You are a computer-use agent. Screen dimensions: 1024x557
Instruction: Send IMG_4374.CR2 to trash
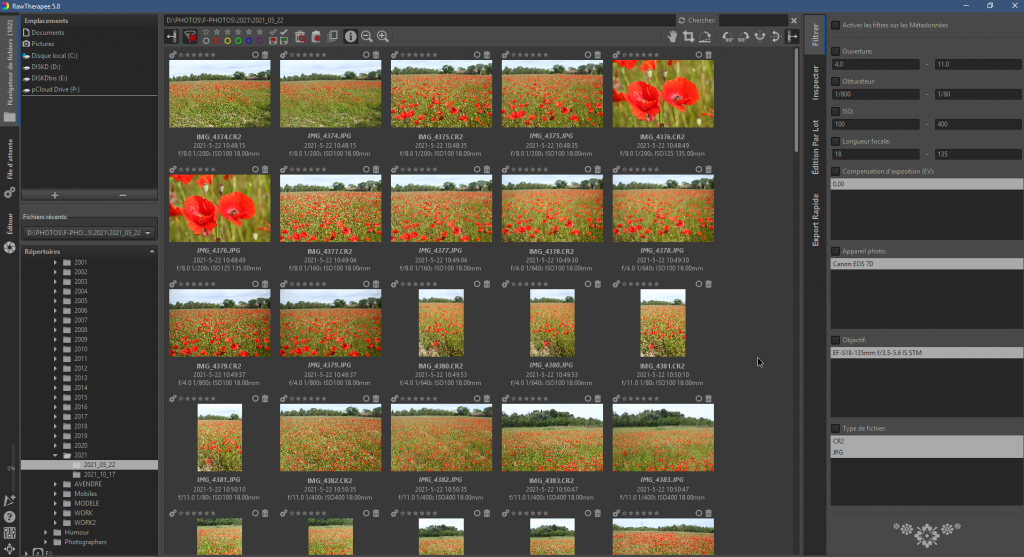click(265, 55)
